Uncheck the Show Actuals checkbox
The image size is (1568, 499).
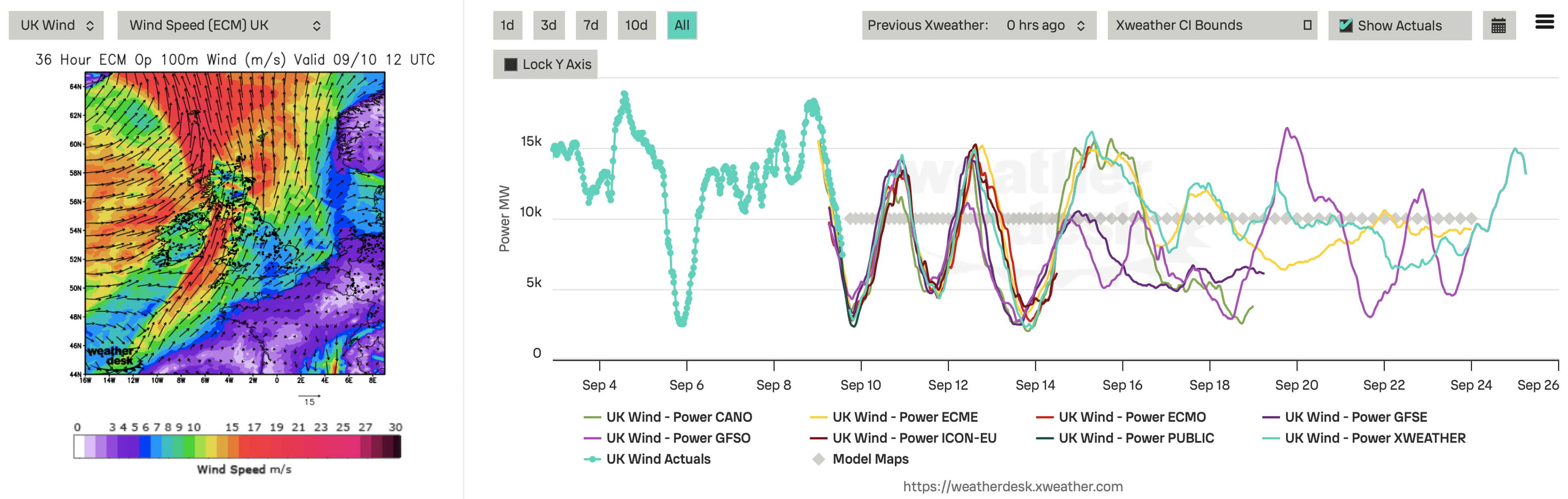click(1346, 26)
